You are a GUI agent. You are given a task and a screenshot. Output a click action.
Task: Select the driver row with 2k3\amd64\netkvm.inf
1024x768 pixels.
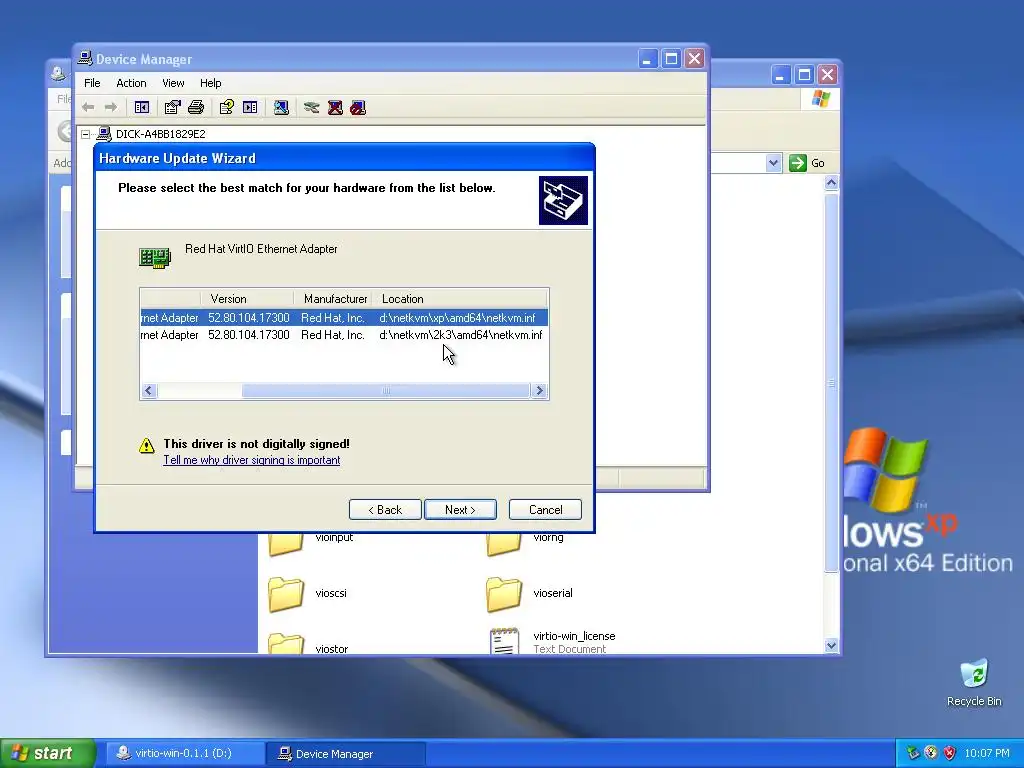pyautogui.click(x=344, y=335)
